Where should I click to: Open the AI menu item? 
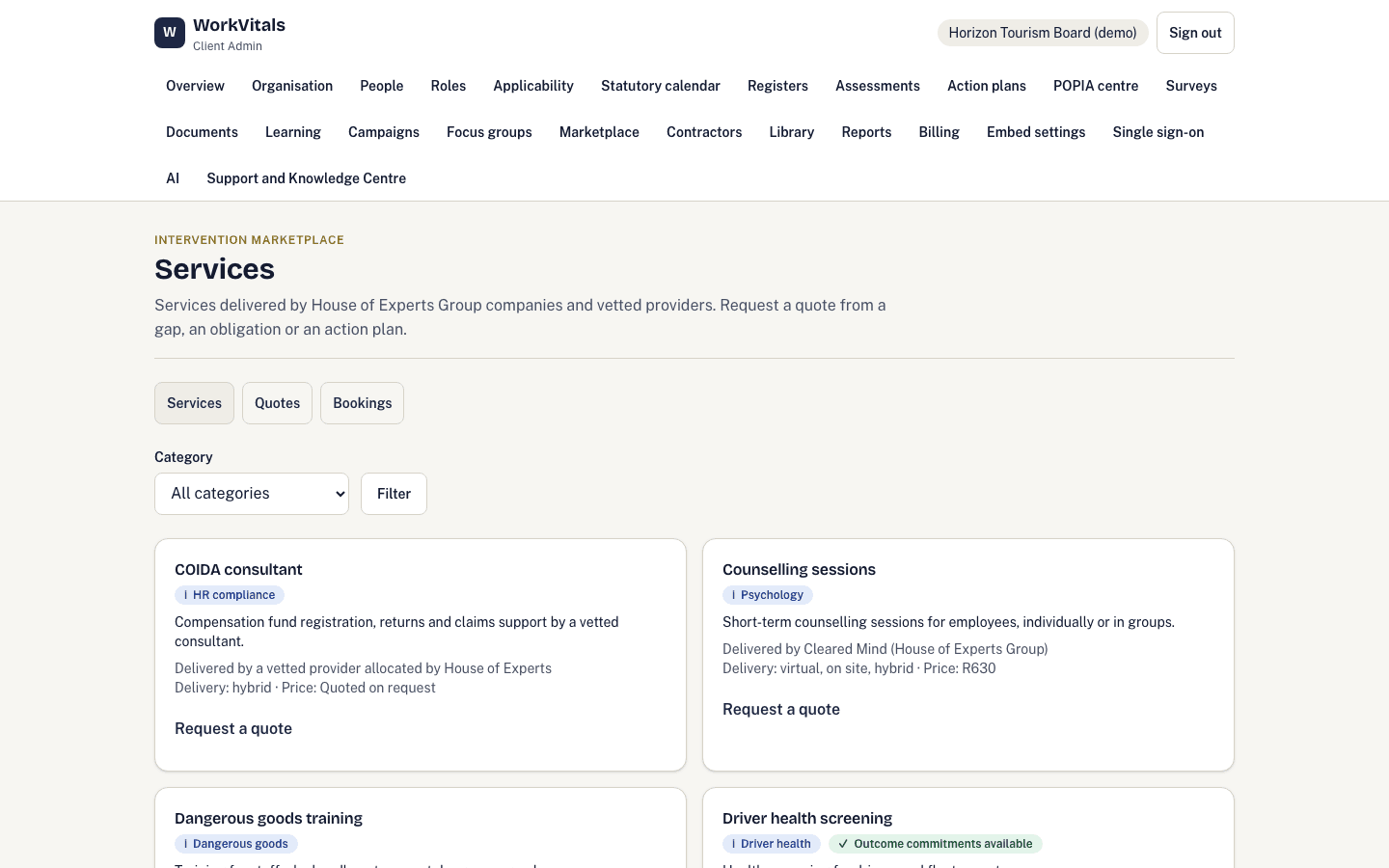click(173, 178)
